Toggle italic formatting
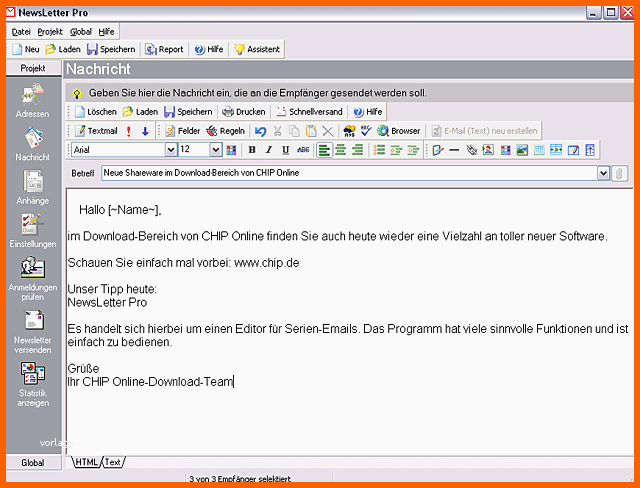Image resolution: width=640 pixels, height=488 pixels. (x=269, y=150)
